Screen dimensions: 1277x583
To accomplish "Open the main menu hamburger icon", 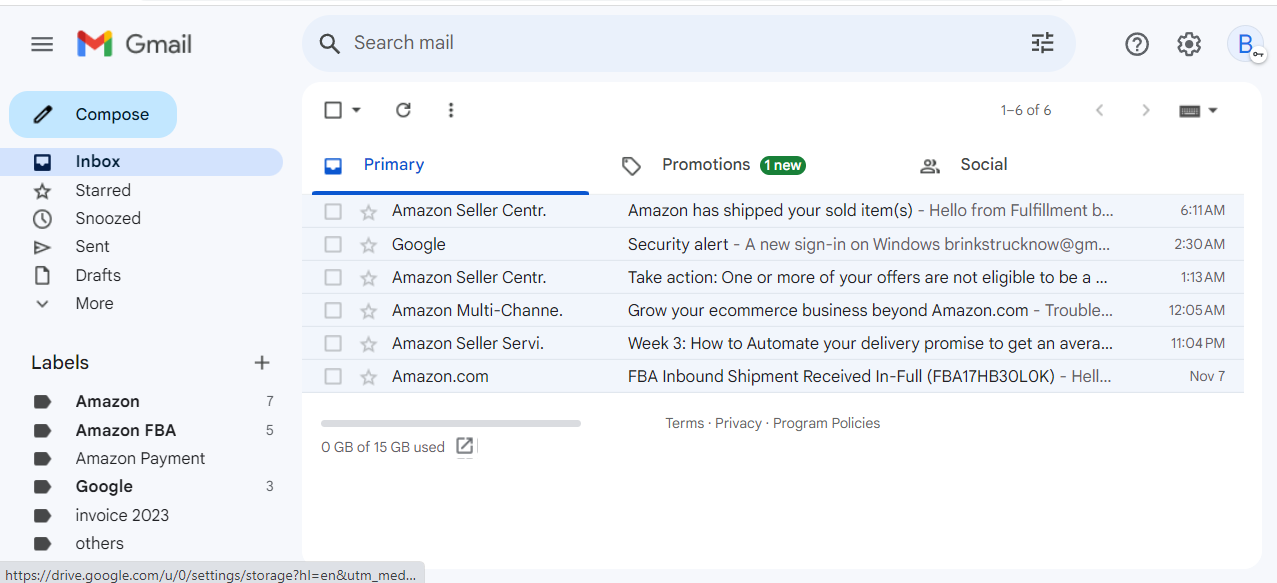I will (x=42, y=44).
